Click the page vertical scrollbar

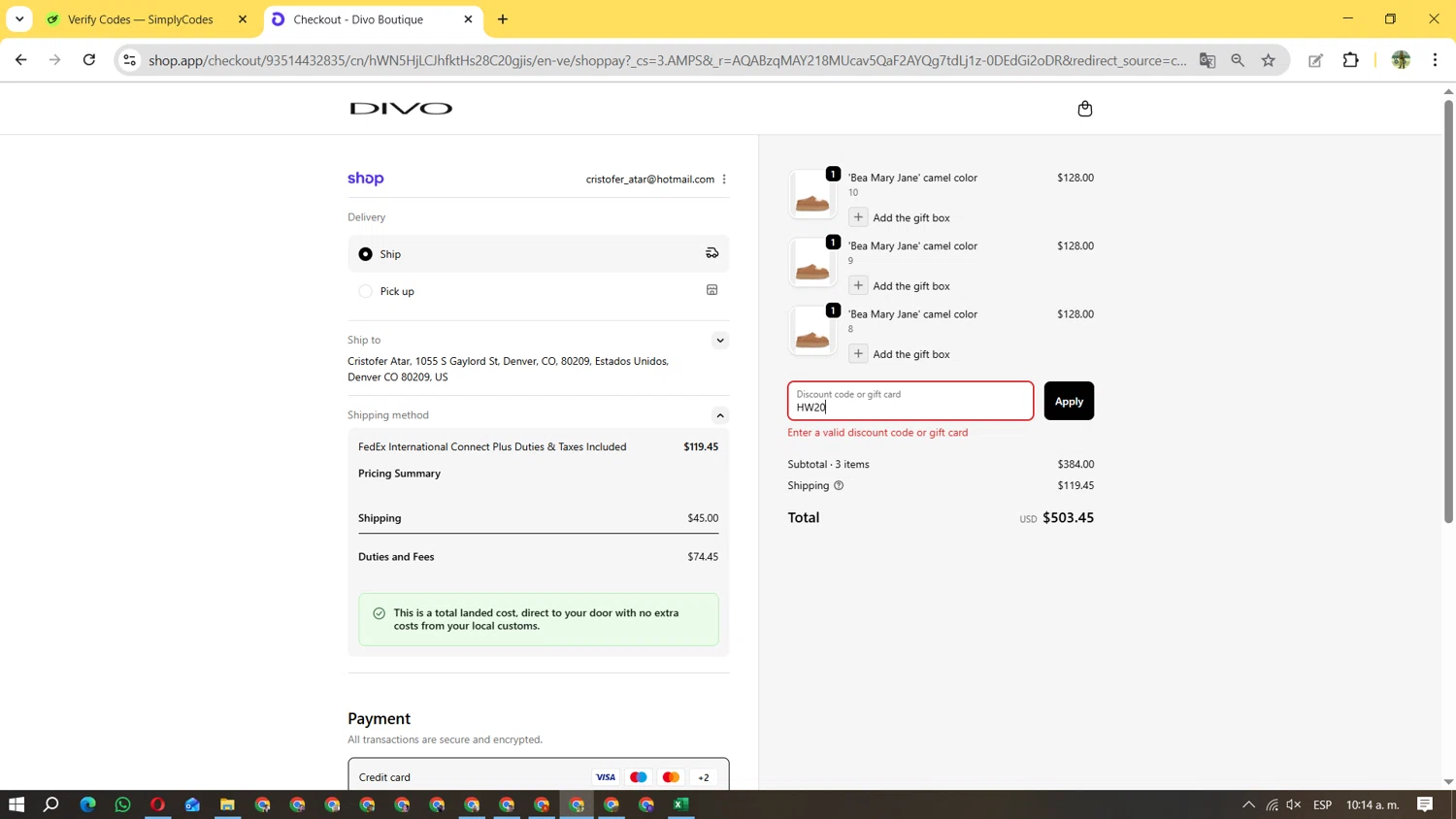point(1448,311)
